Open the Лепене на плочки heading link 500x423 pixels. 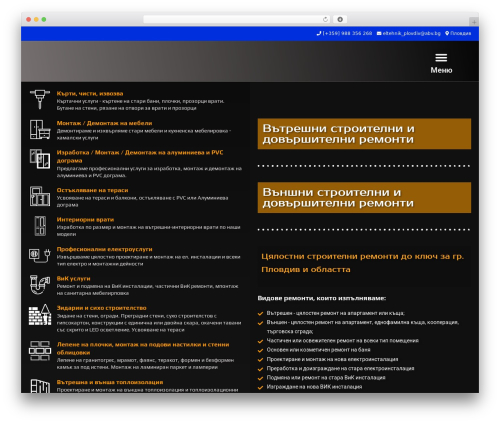coord(143,348)
